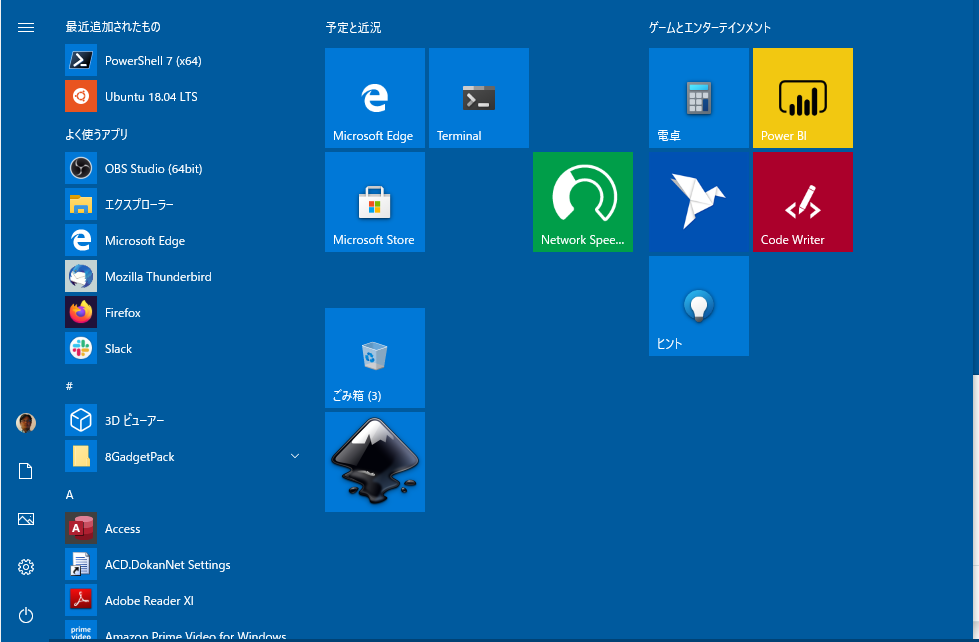This screenshot has width=979, height=642.
Task: Open the Network Speed Test tile
Action: (583, 202)
